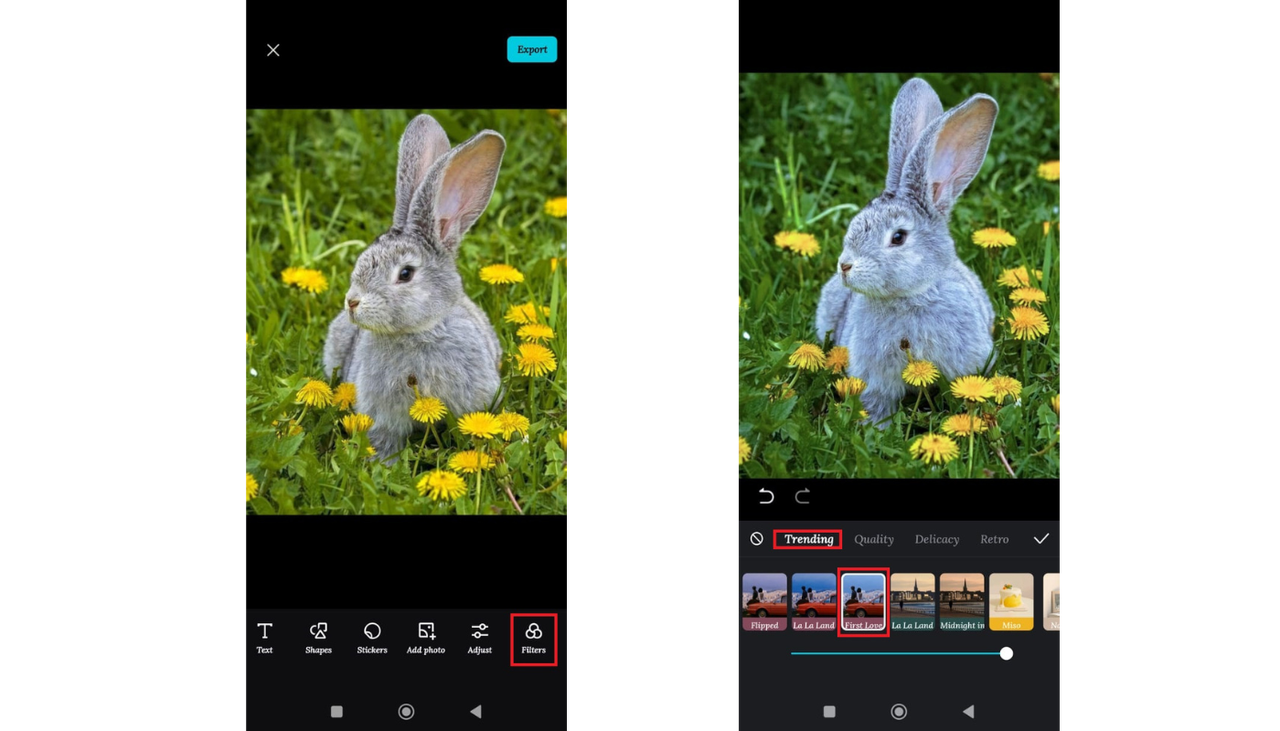Remove the filter using the no-filter icon

tap(757, 539)
